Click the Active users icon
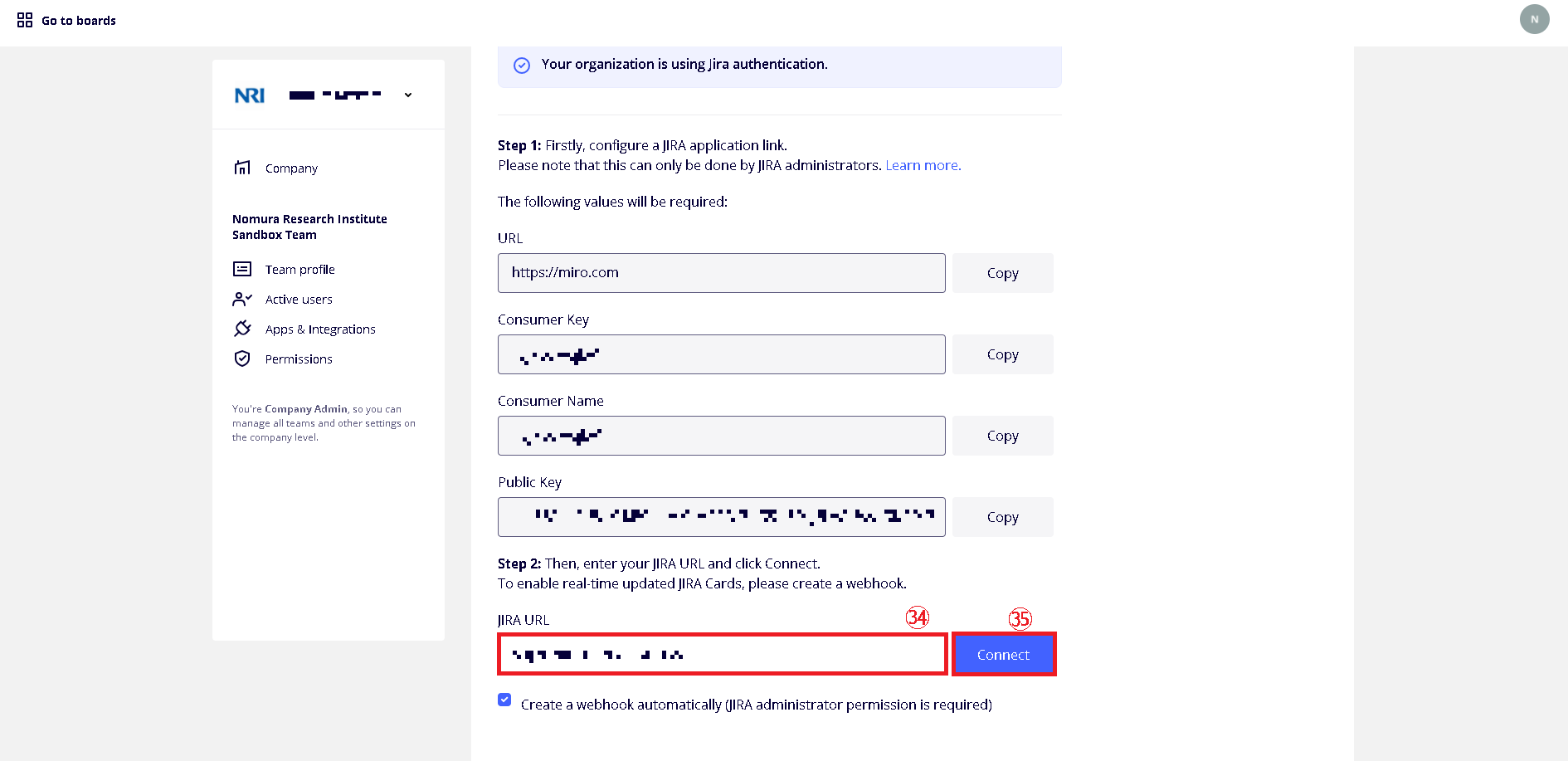This screenshot has width=1568, height=761. tap(242, 299)
